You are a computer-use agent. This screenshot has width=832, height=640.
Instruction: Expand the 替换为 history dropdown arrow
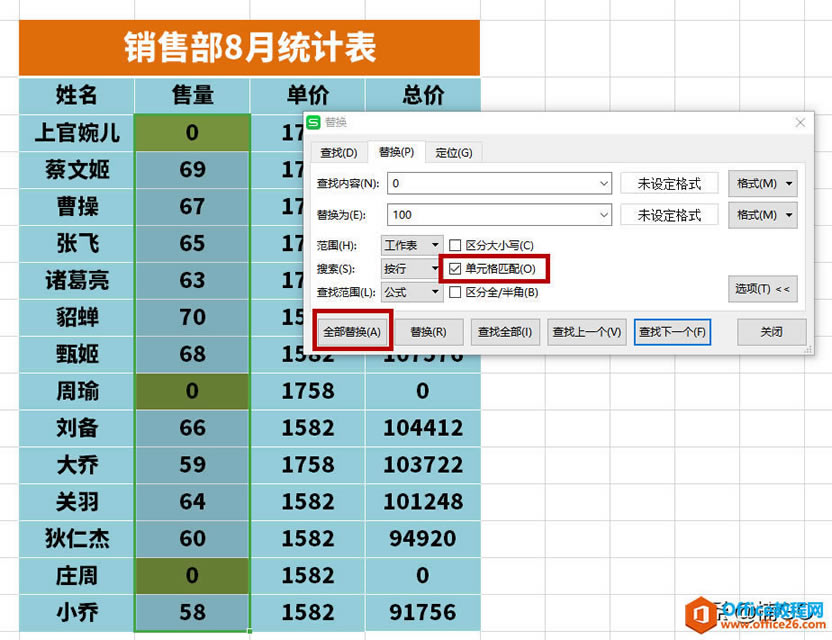pyautogui.click(x=603, y=215)
